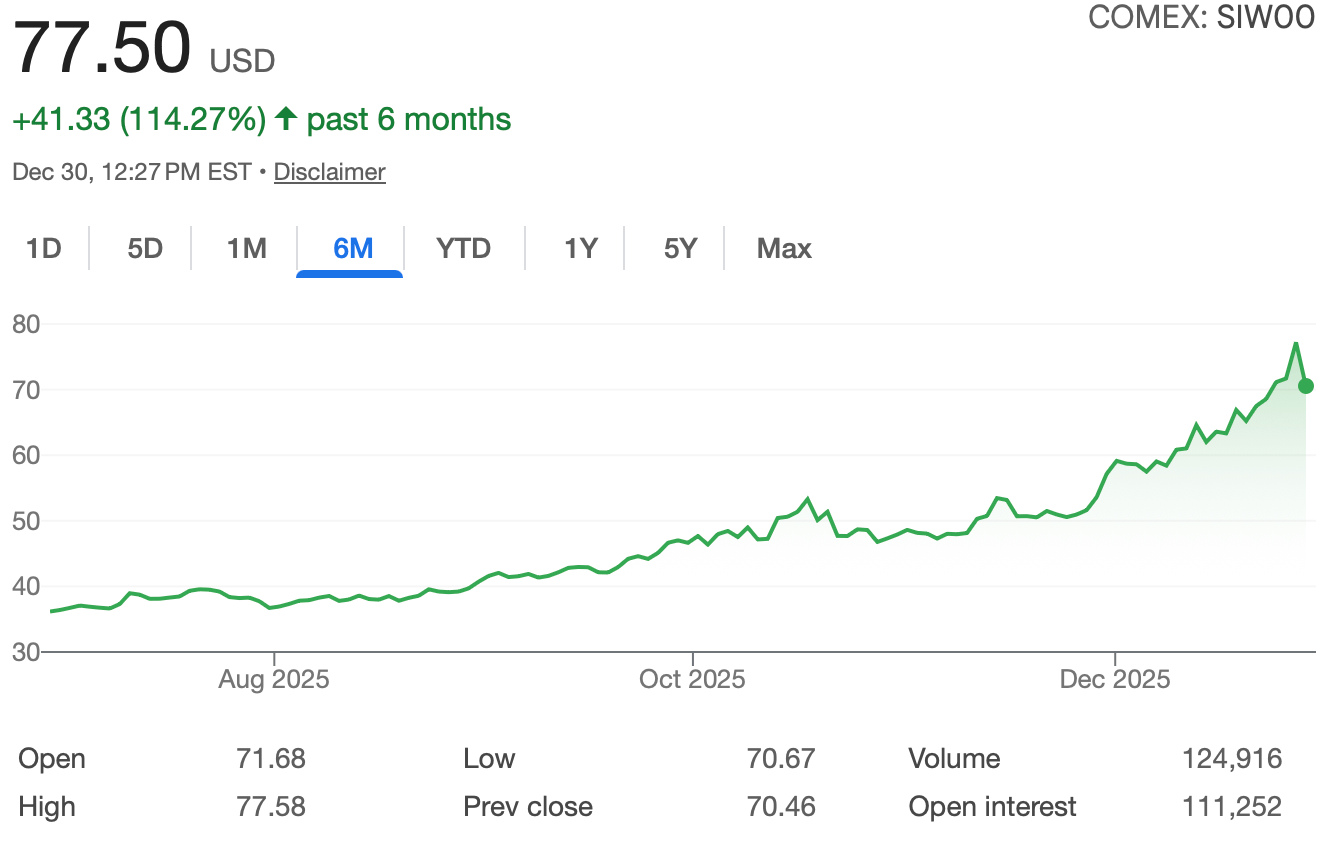
Task: Click the Dec 2025 axis label
Action: tap(1114, 680)
